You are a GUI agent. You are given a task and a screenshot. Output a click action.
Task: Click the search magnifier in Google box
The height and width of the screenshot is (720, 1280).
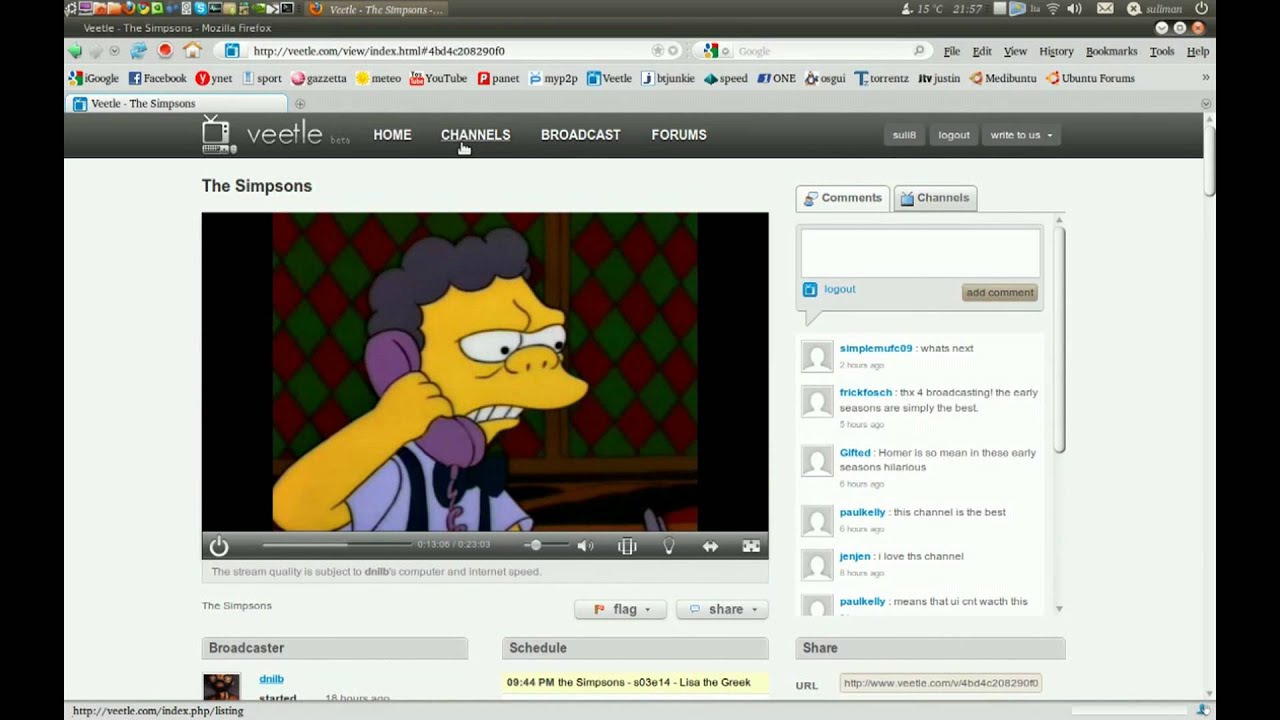point(919,51)
